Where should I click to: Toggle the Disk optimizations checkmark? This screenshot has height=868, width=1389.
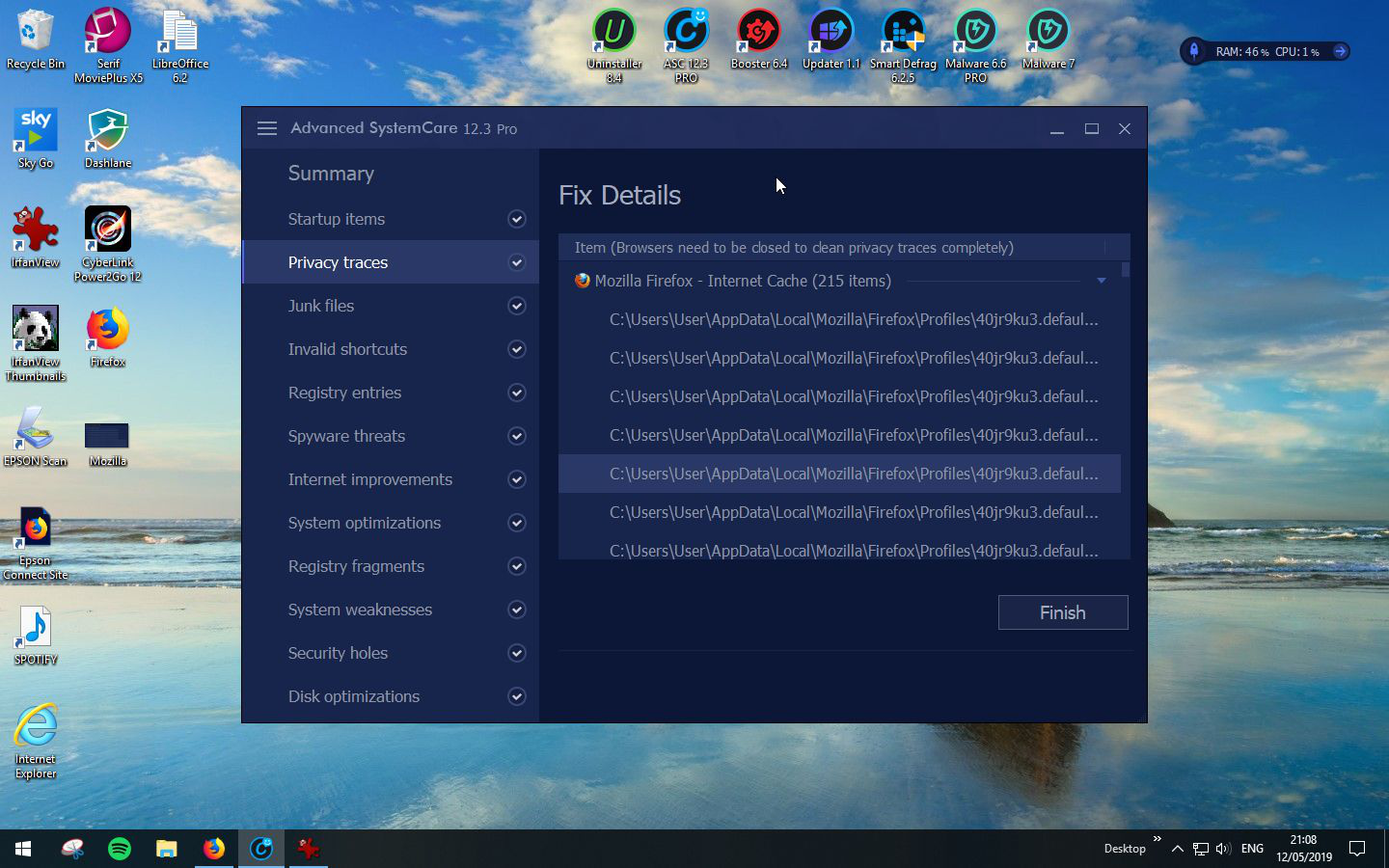point(517,696)
